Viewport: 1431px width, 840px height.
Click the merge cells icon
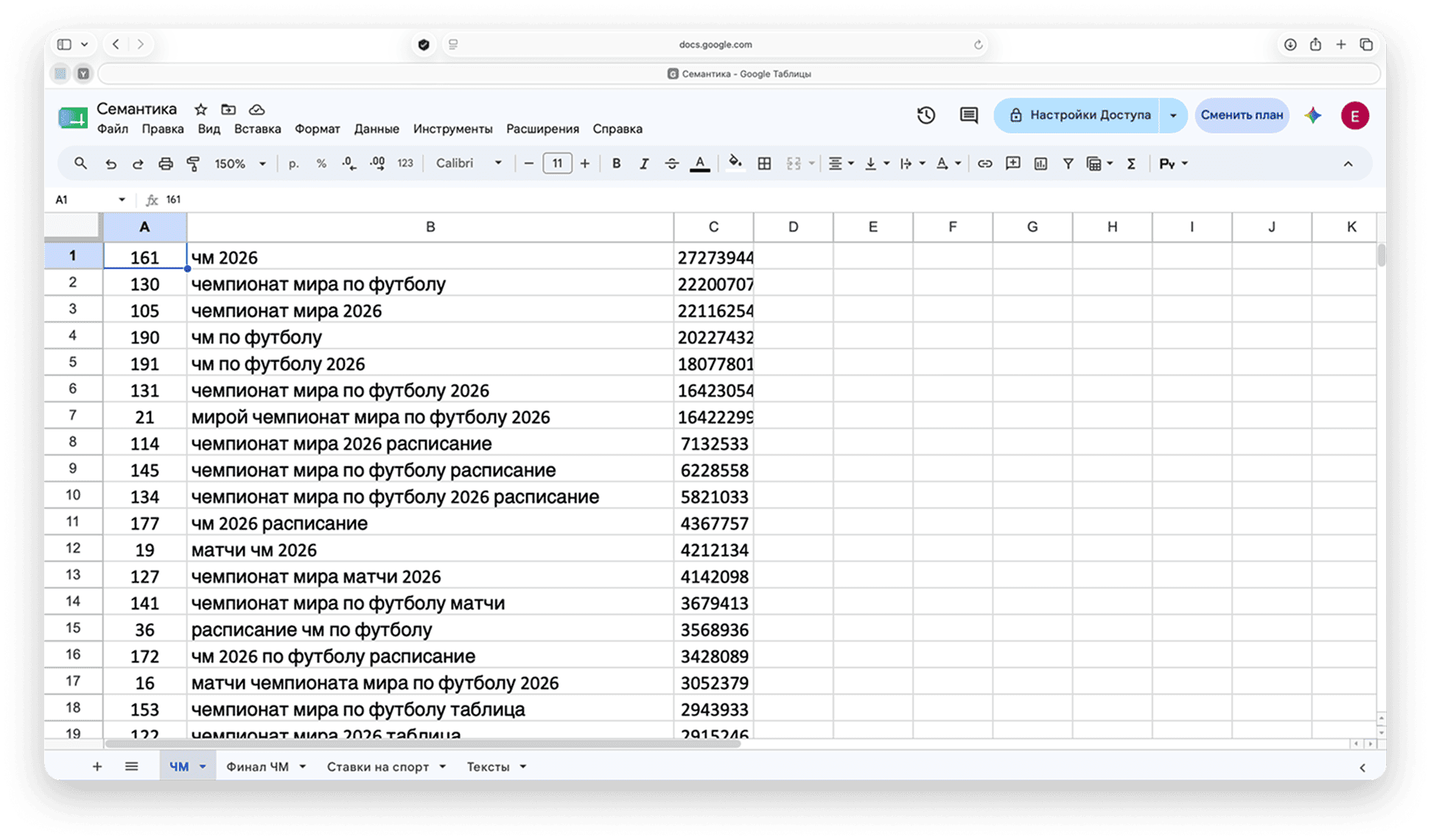pyautogui.click(x=794, y=164)
